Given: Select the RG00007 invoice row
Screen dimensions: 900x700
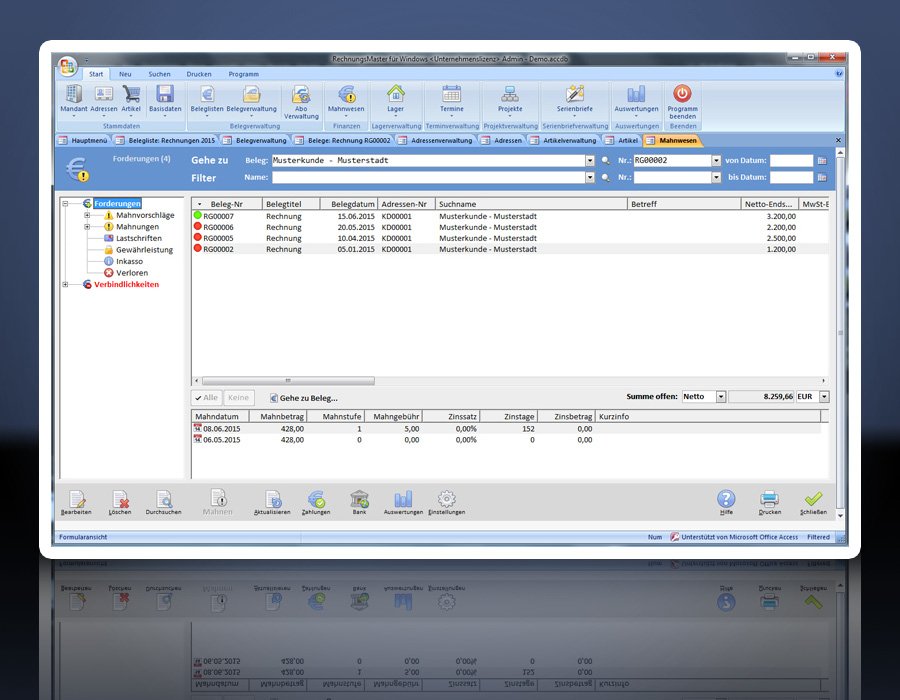Looking at the screenshot, I should [x=510, y=216].
